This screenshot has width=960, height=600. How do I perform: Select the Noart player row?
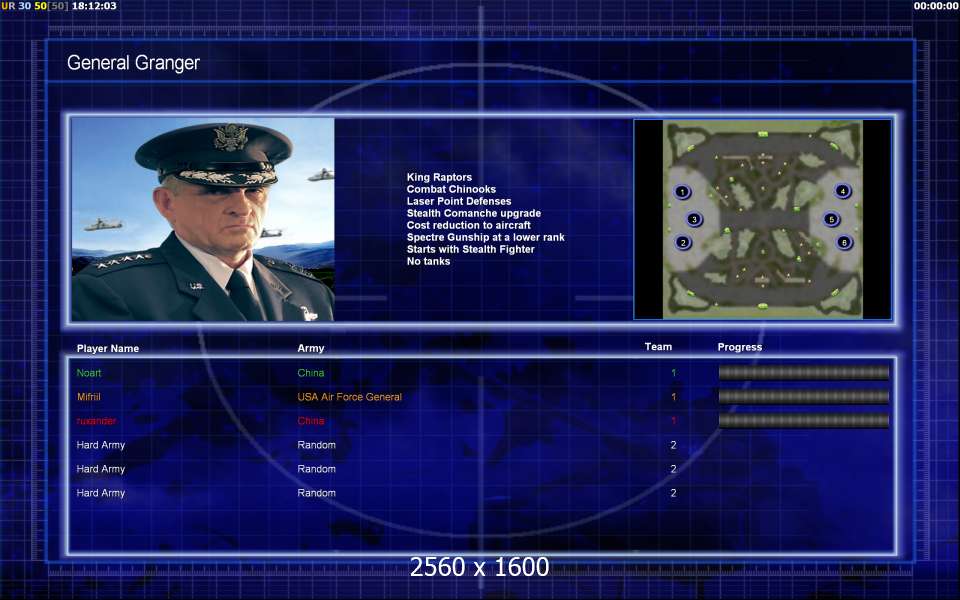coord(482,373)
